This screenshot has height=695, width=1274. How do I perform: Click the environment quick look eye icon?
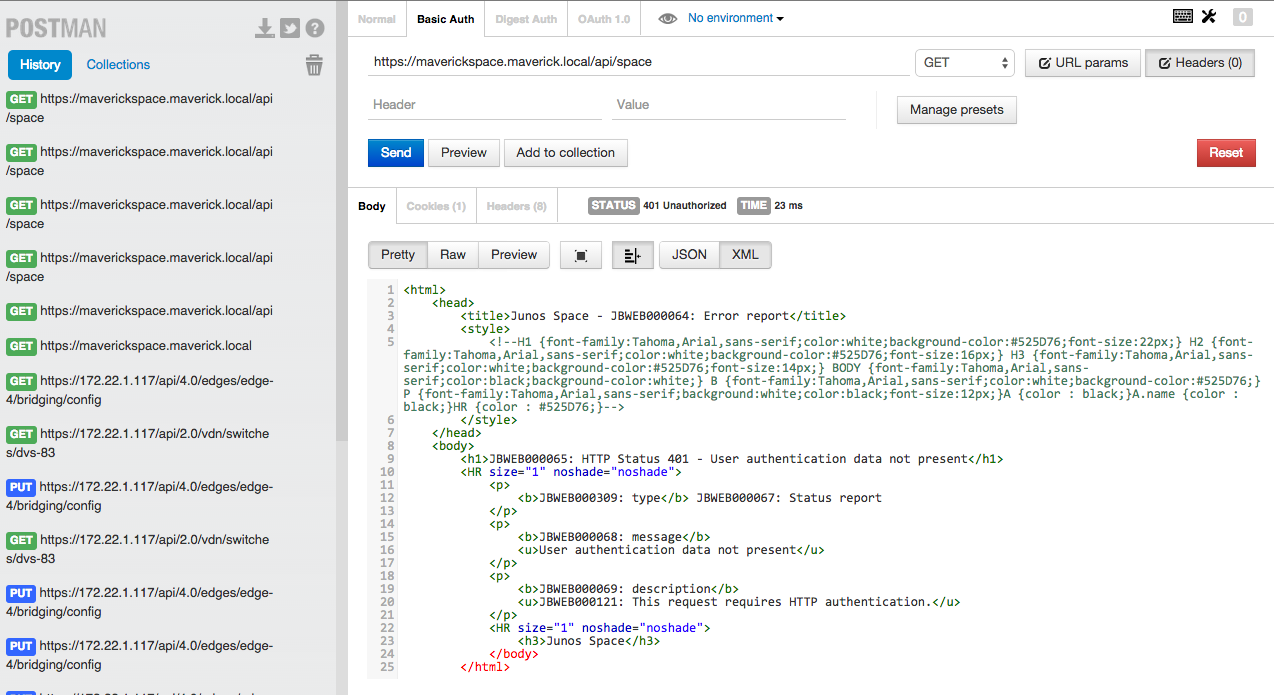coord(668,19)
